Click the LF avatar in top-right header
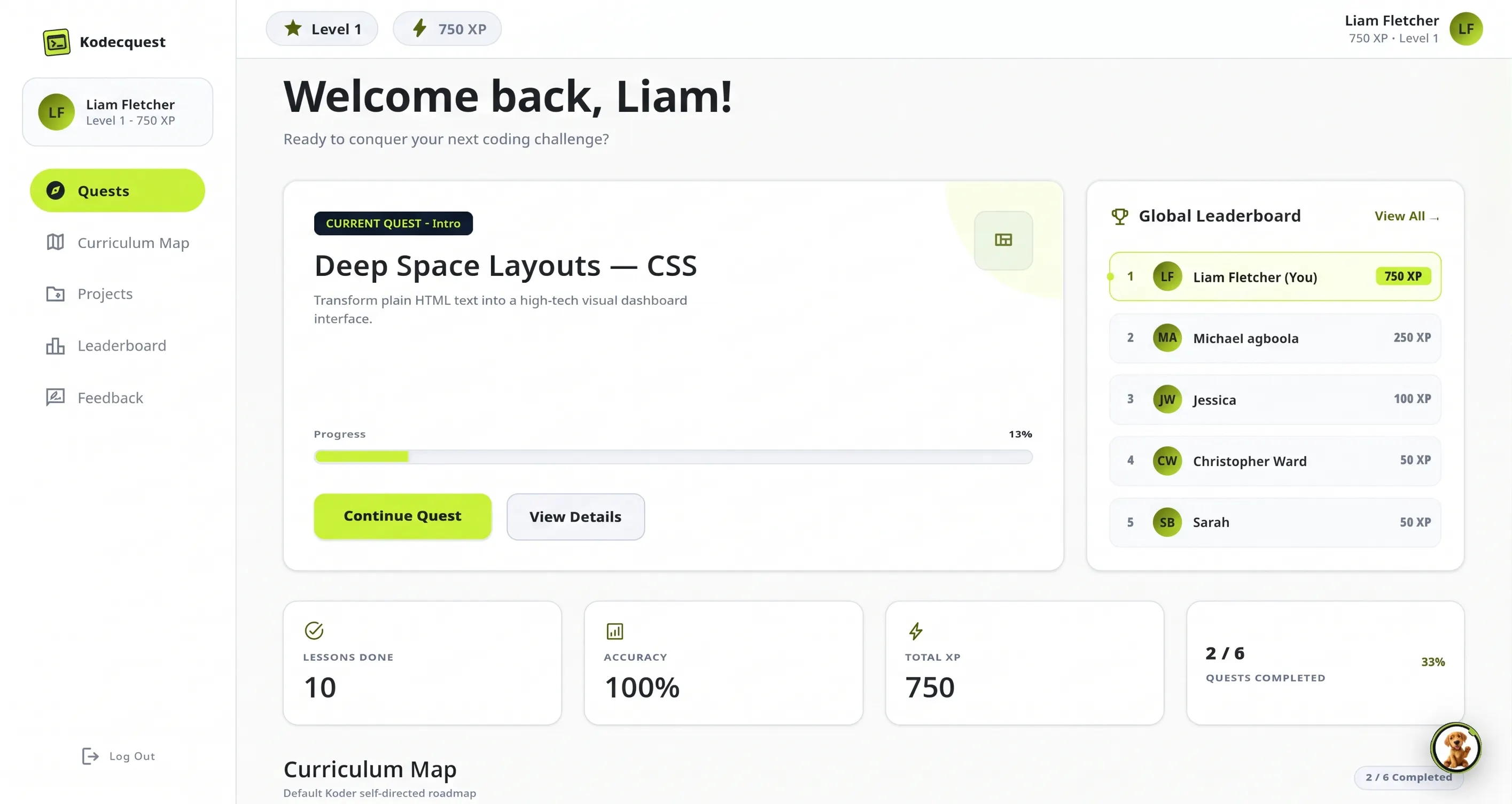Screen dimensions: 1512x804 (1466, 29)
